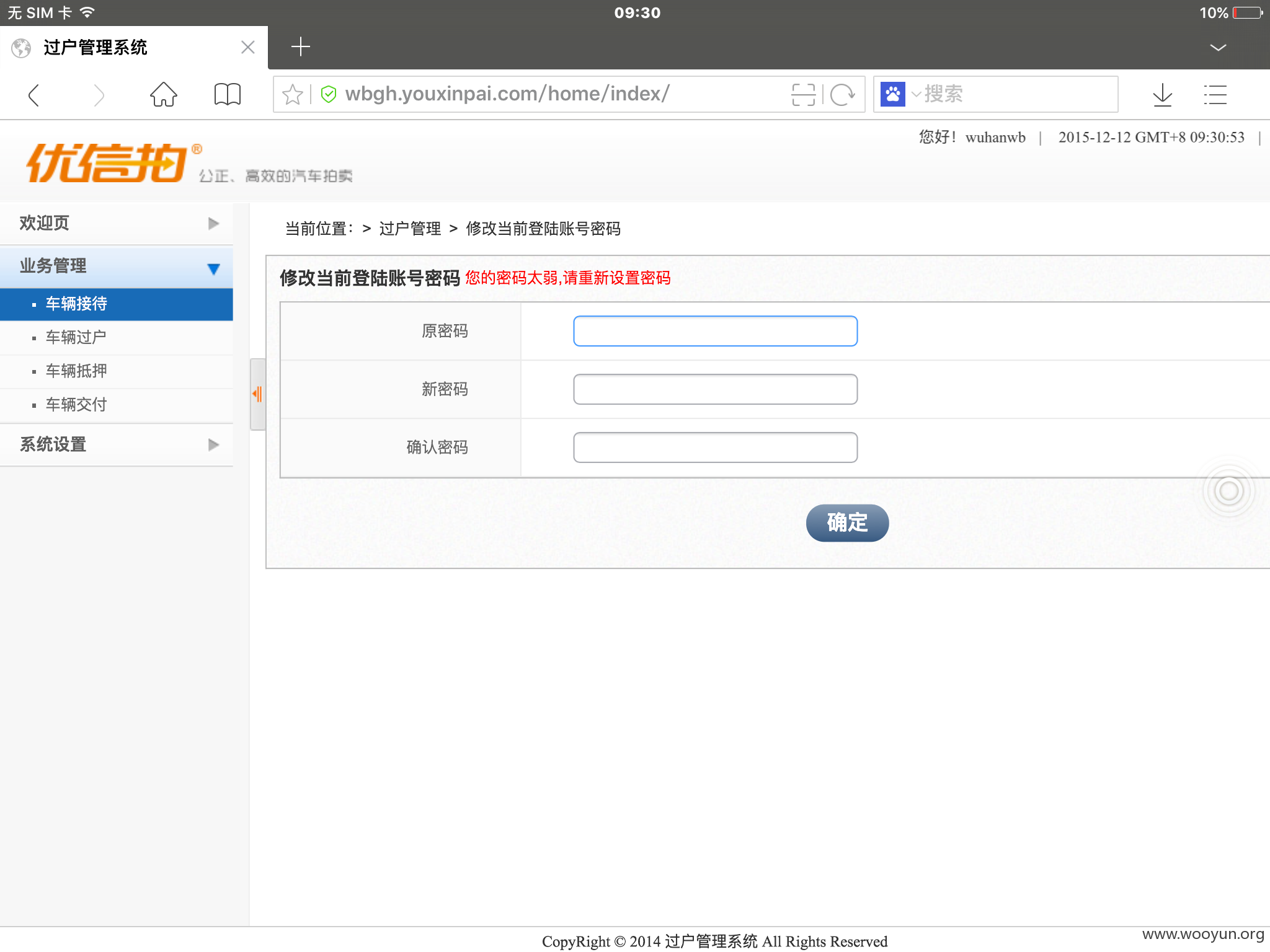Tap the 修改当前登陆账号密码 breadcrumb text

(543, 229)
